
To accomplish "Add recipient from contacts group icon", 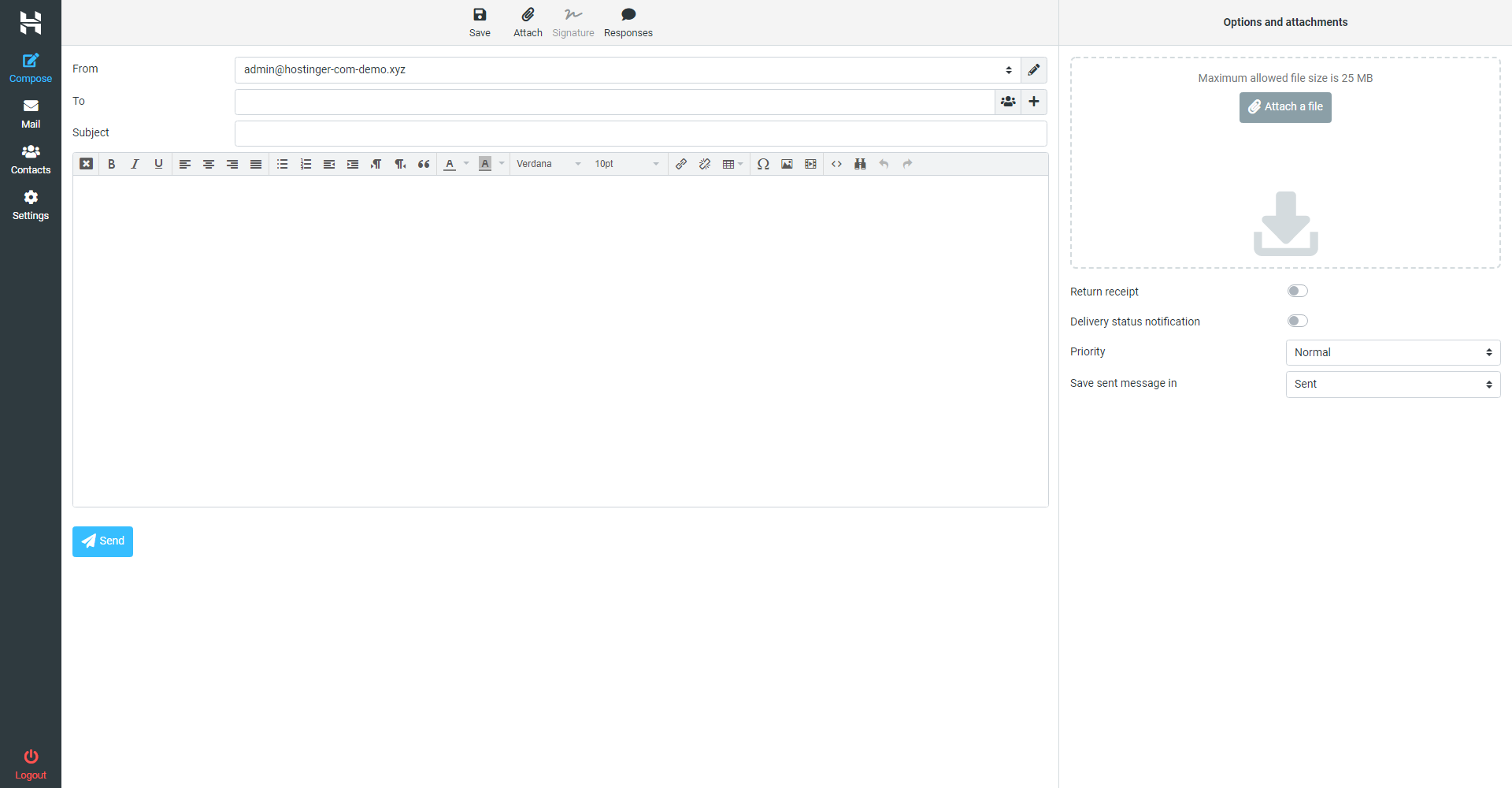I will [x=1008, y=102].
